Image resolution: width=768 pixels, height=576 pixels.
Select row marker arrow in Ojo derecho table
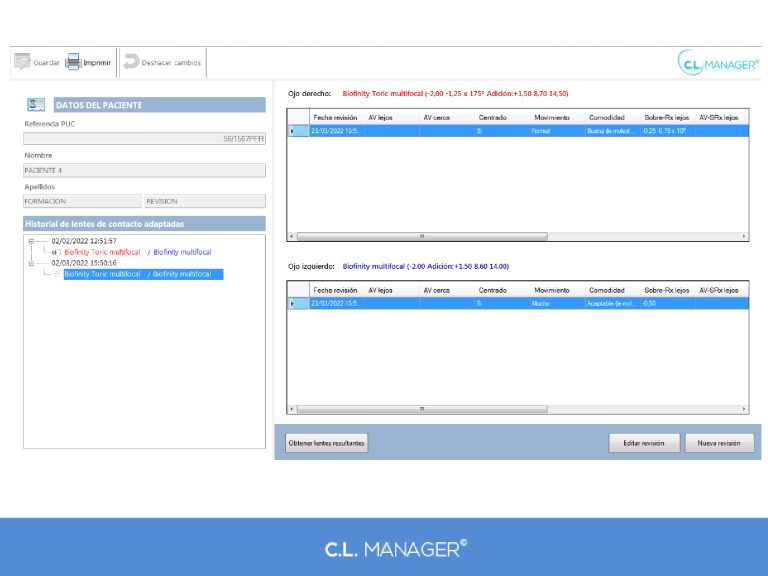pos(293,131)
